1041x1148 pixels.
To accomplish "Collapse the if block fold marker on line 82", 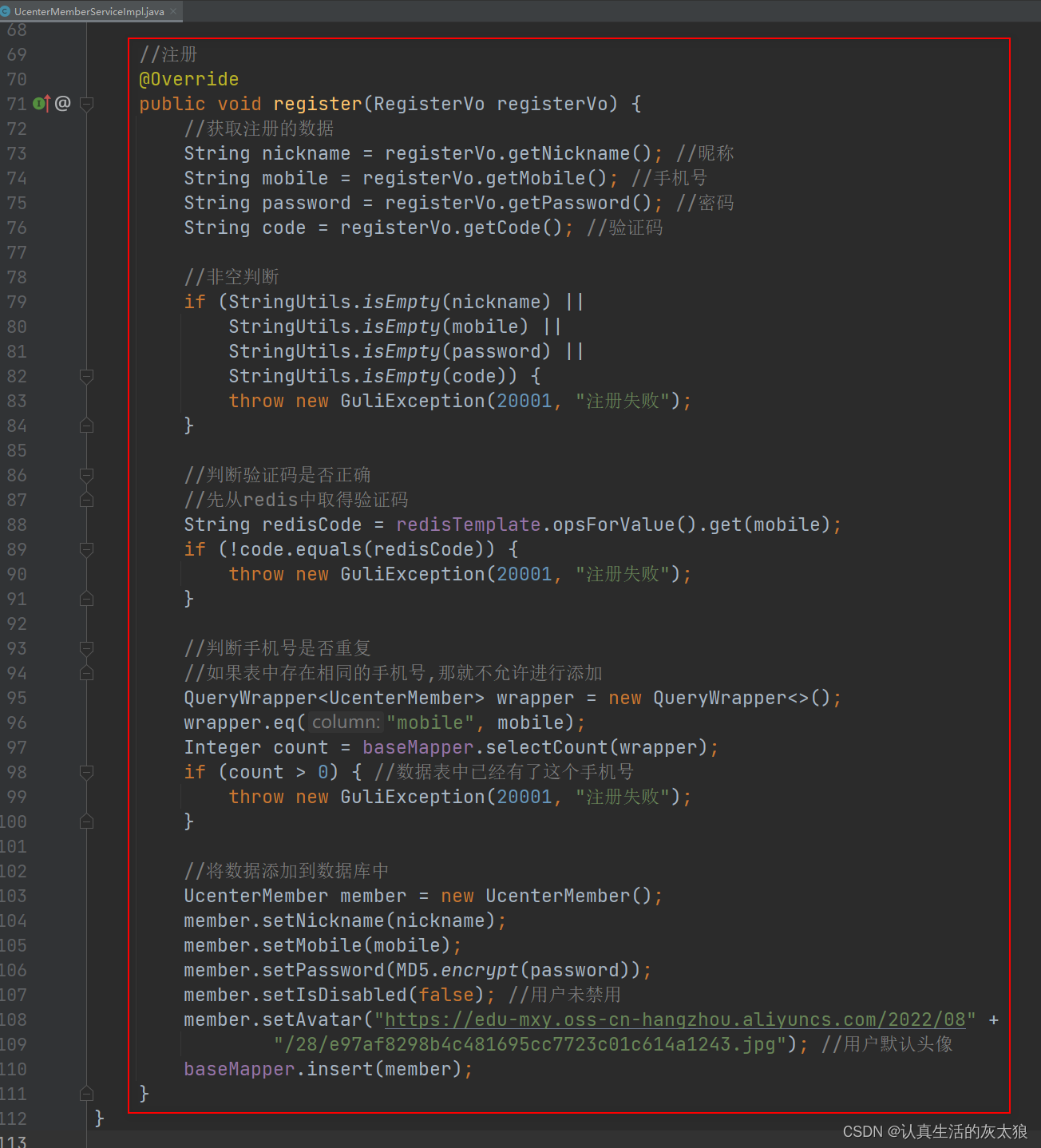I will (87, 376).
